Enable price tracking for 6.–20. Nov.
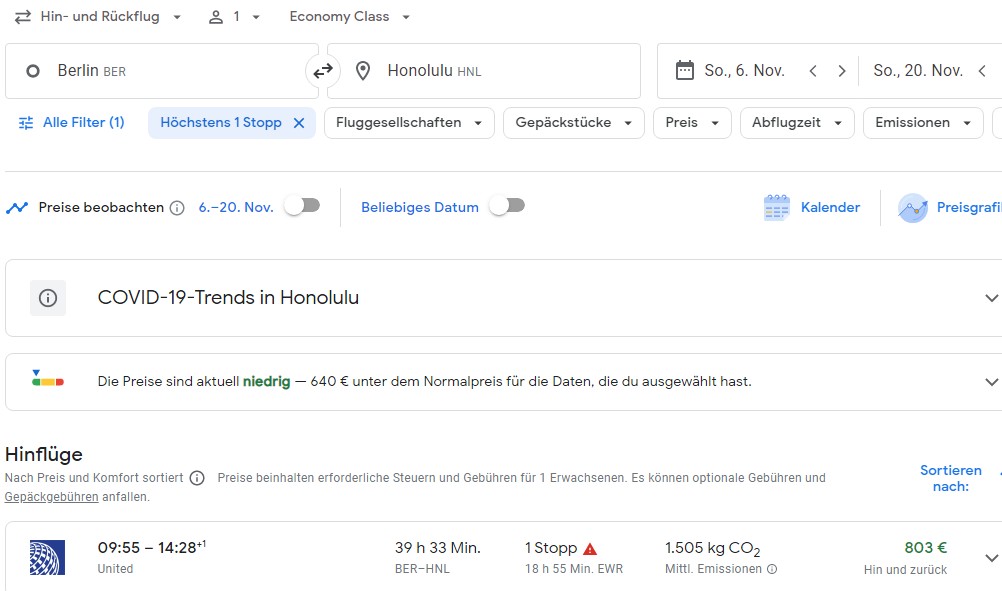The width and height of the screenshot is (1002, 591). 302,206
